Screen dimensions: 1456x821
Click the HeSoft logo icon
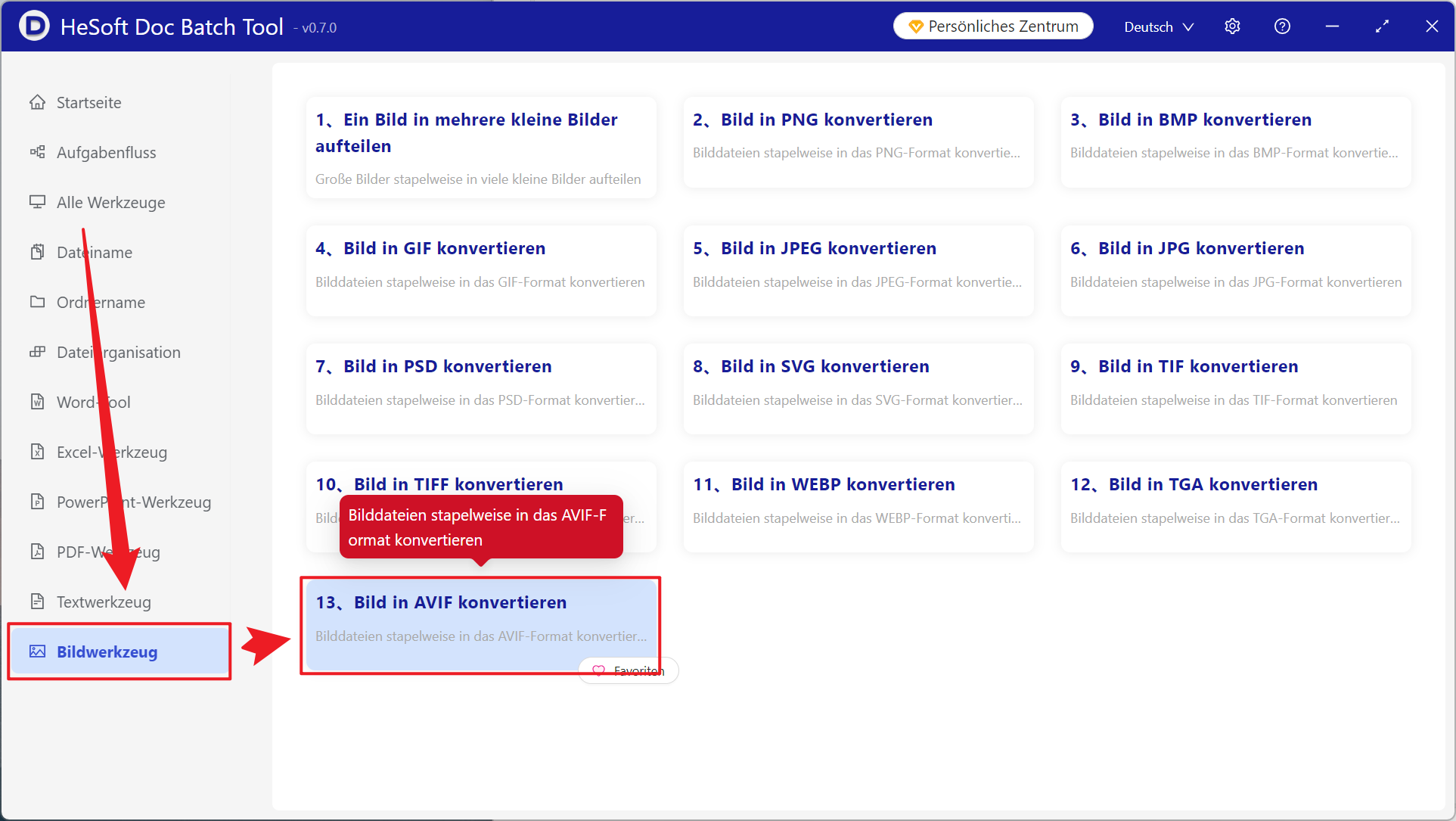pos(34,26)
